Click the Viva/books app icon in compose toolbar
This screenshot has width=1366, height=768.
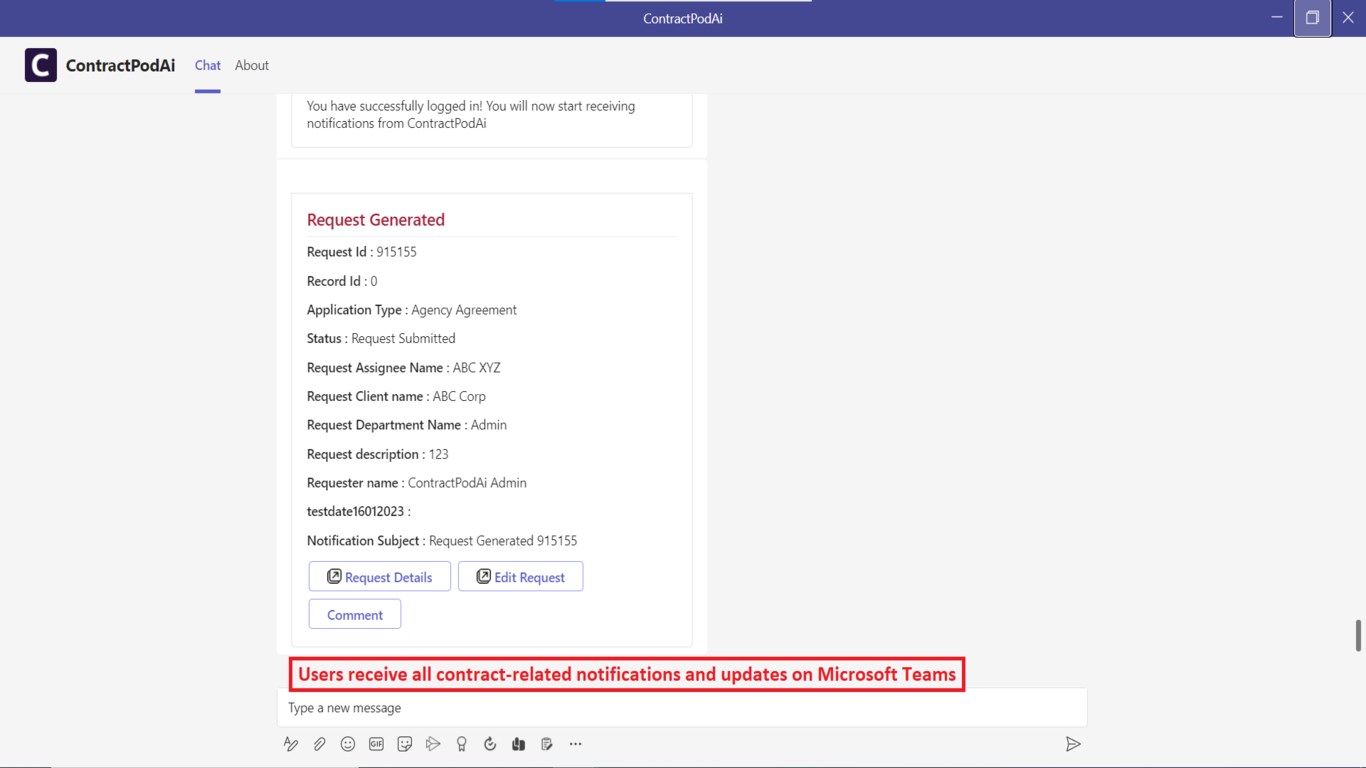point(518,744)
